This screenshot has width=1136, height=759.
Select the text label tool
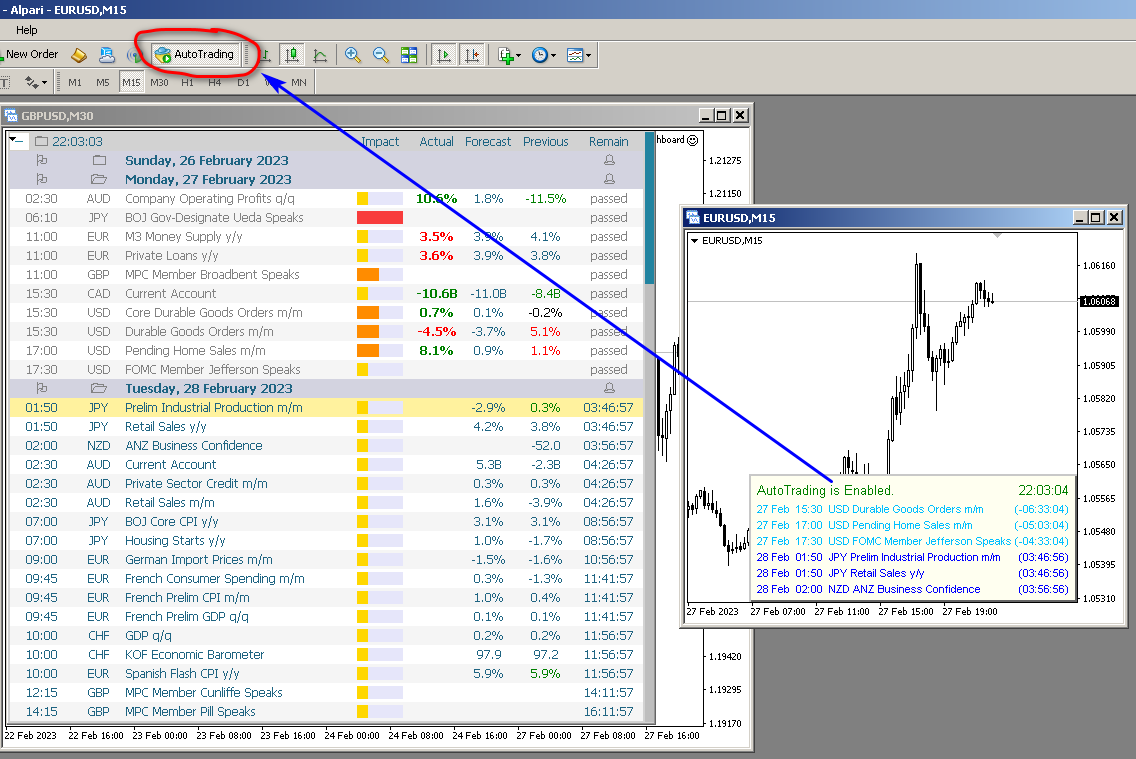[5, 83]
